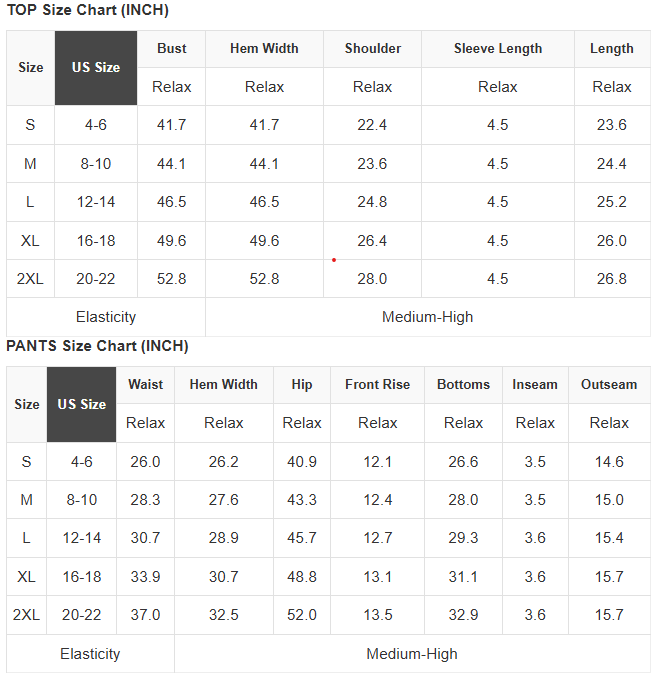This screenshot has height=678, width=661.
Task: Select the Bottoms column header
Action: coord(463,384)
